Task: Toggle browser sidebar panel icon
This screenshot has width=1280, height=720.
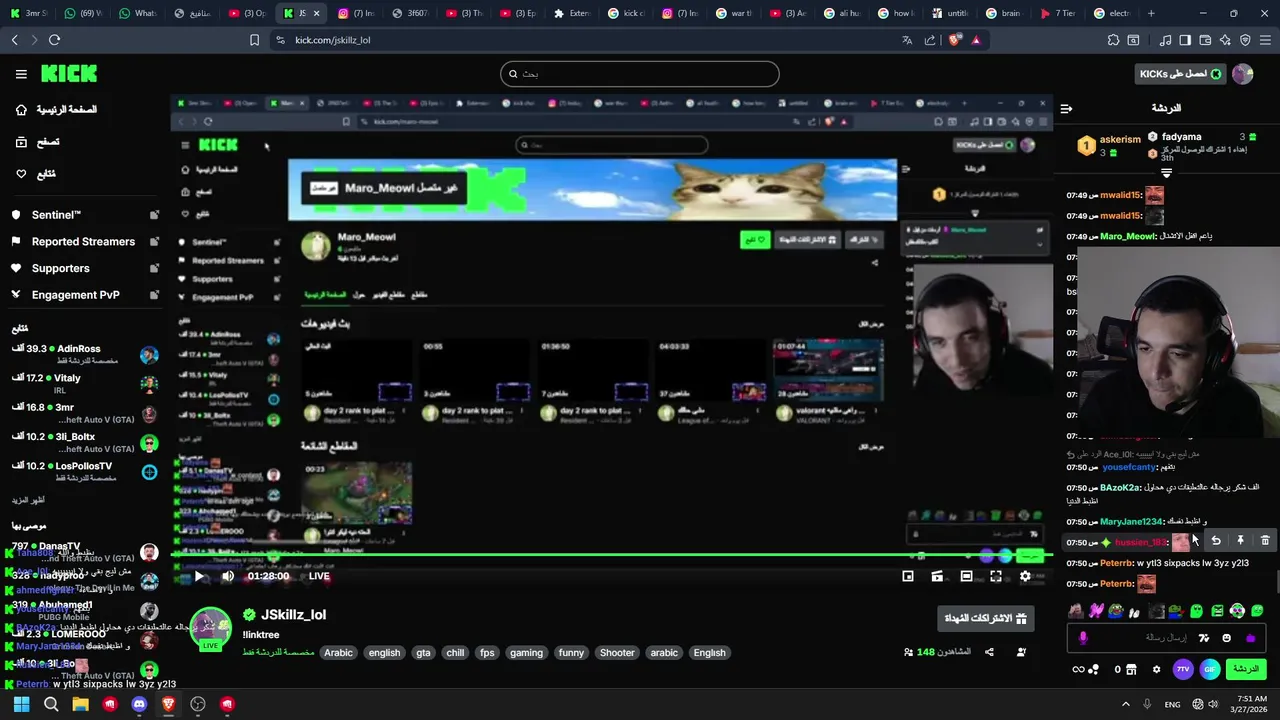Action: click(x=1185, y=40)
